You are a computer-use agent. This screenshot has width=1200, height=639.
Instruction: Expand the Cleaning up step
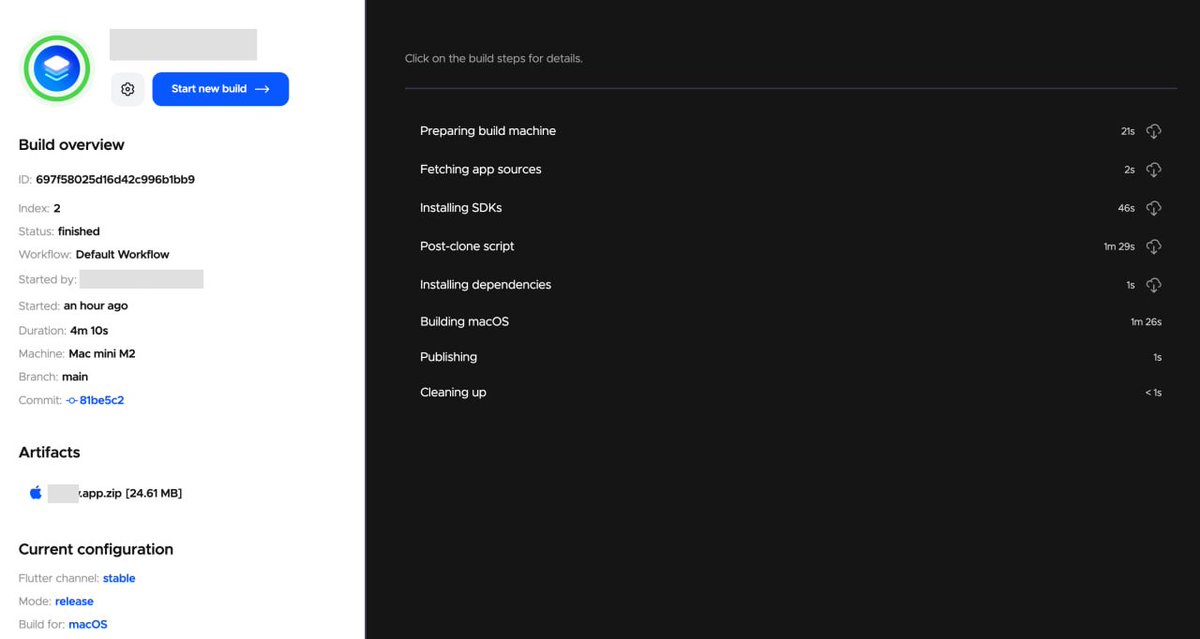(x=790, y=393)
